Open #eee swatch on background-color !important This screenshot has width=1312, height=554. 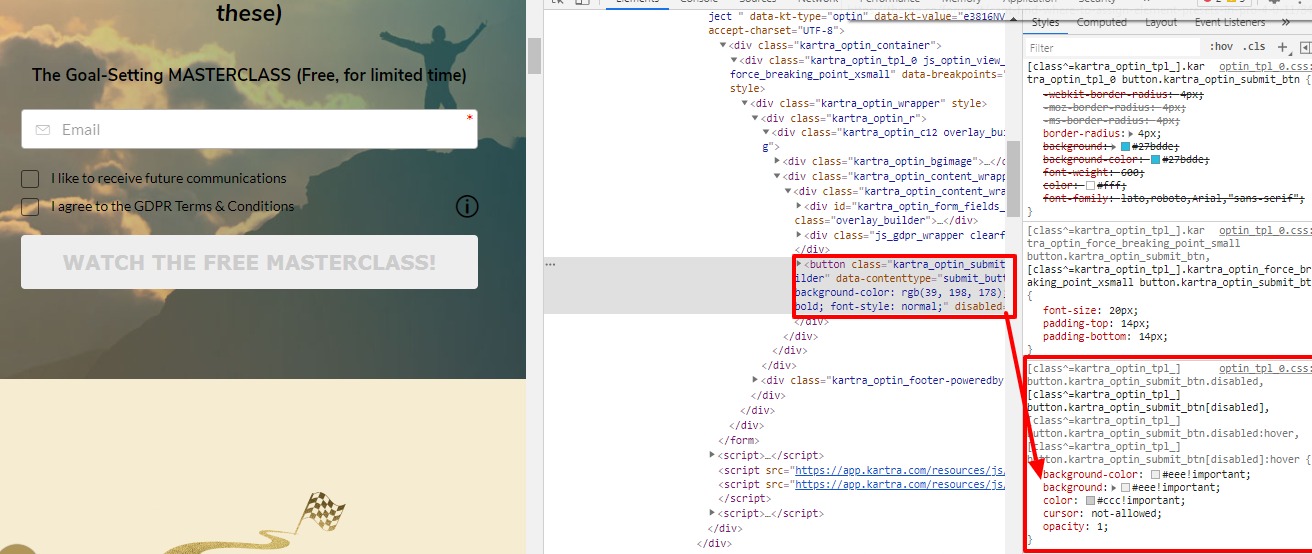(1156, 474)
